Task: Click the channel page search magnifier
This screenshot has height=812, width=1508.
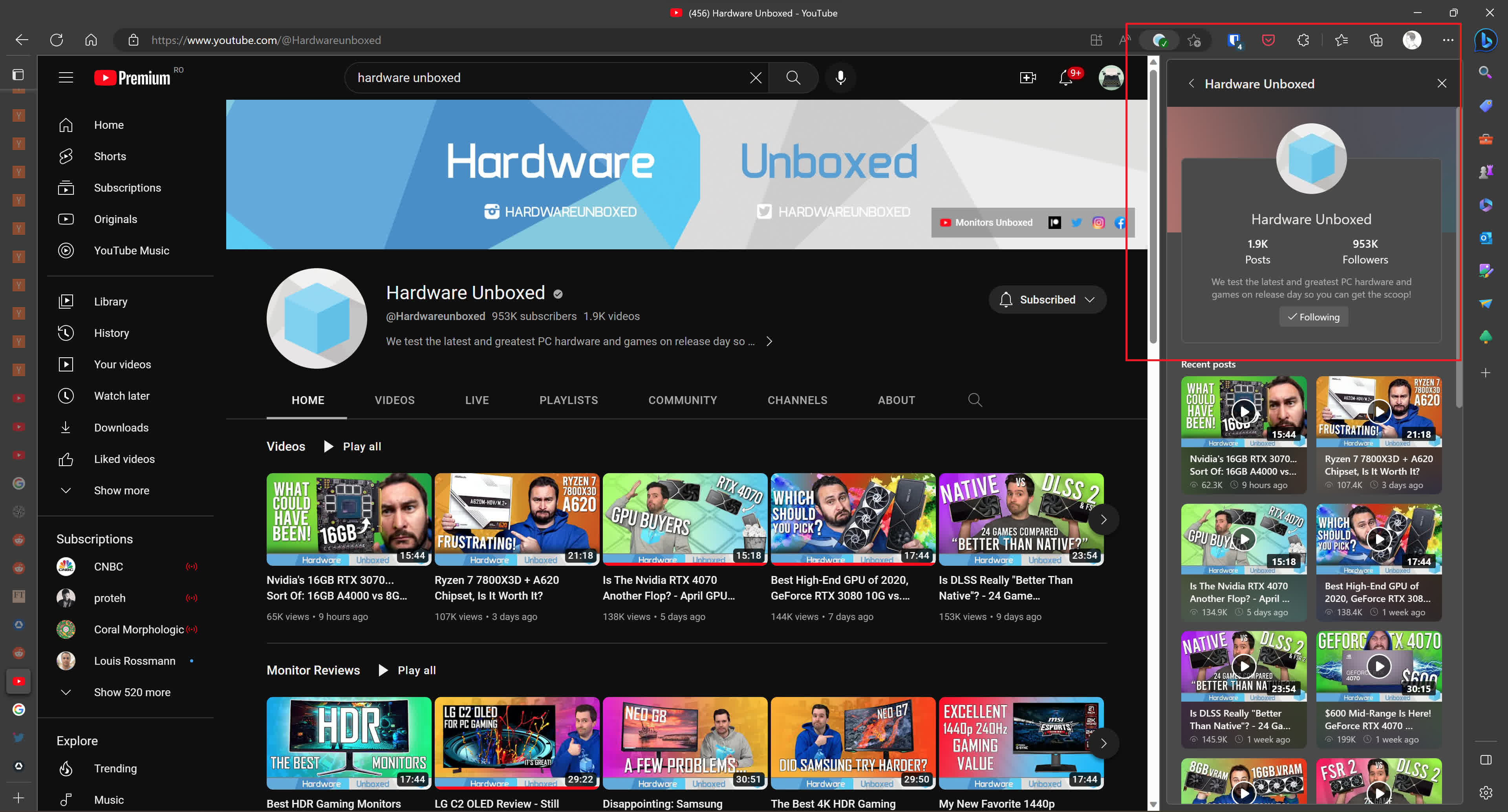Action: click(975, 400)
